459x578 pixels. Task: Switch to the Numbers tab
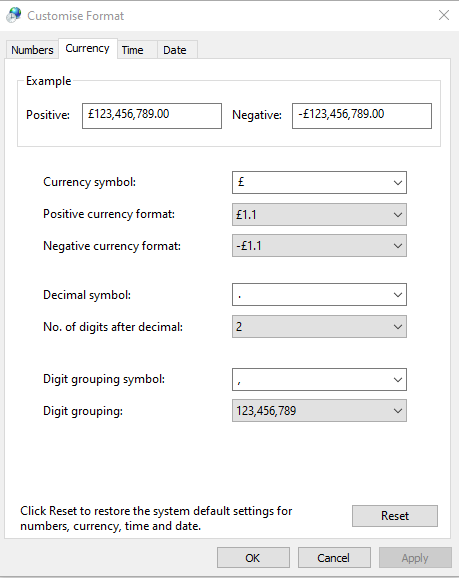pyautogui.click(x=32, y=50)
